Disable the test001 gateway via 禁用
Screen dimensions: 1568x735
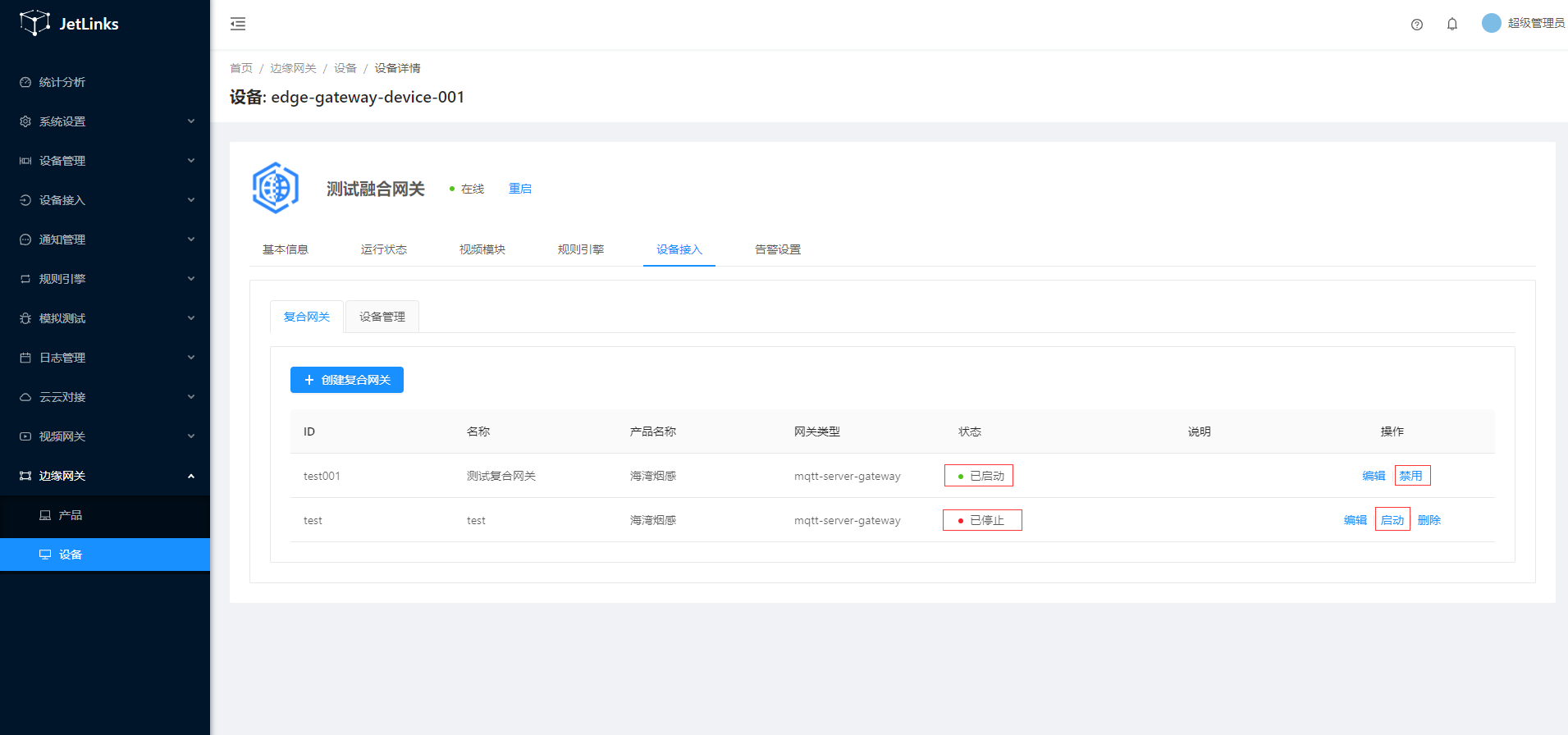point(1411,476)
